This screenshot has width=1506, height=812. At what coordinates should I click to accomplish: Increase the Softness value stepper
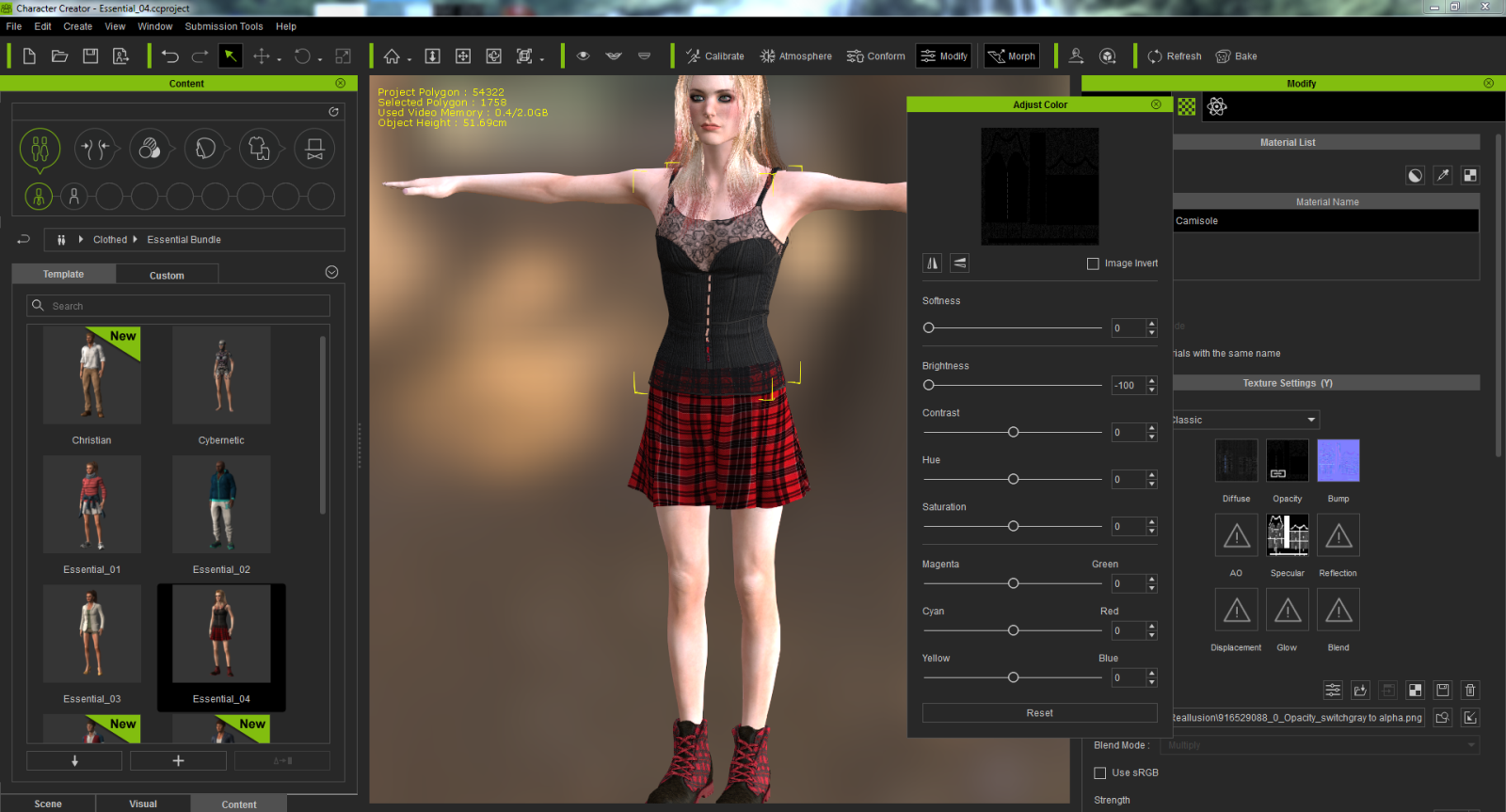pyautogui.click(x=1152, y=324)
